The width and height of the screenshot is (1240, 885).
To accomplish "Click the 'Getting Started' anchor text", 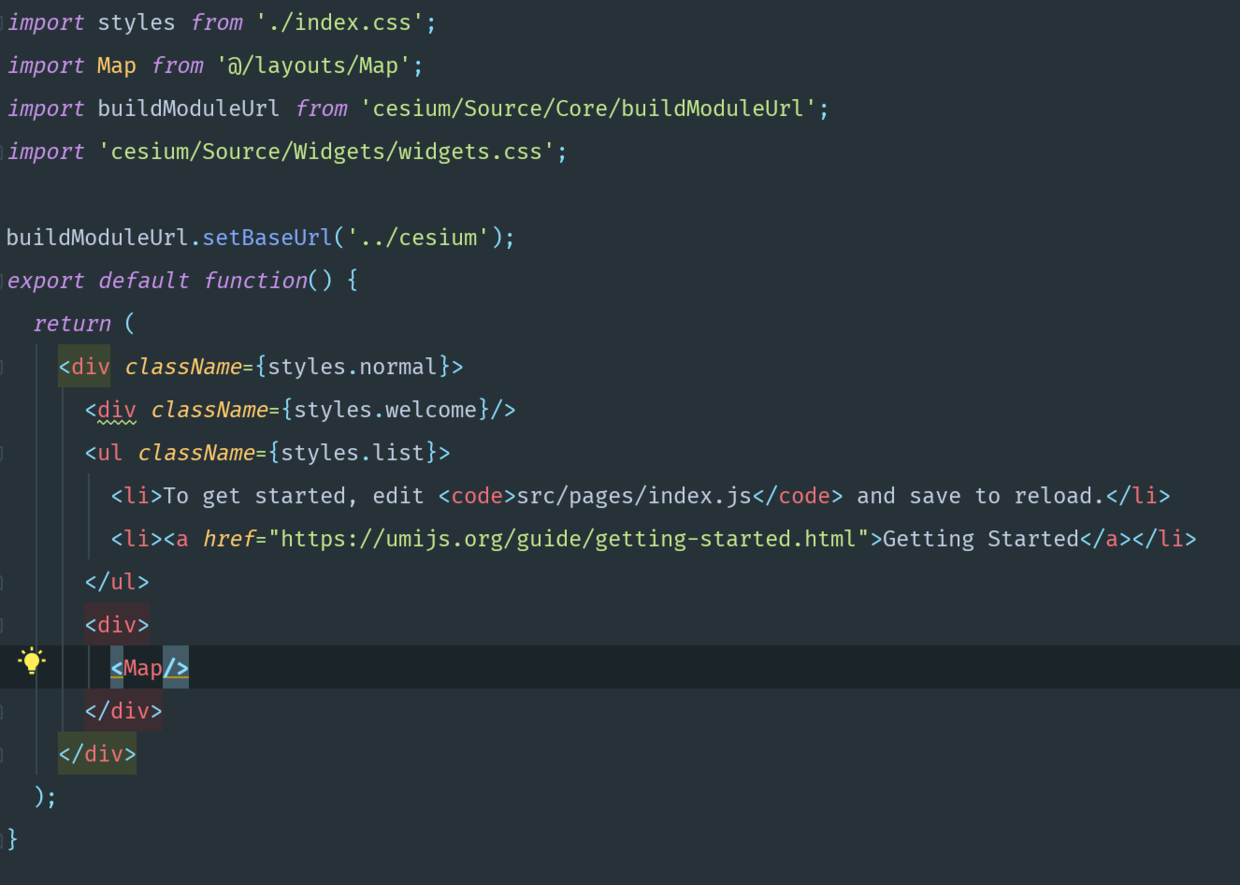I will [980, 539].
